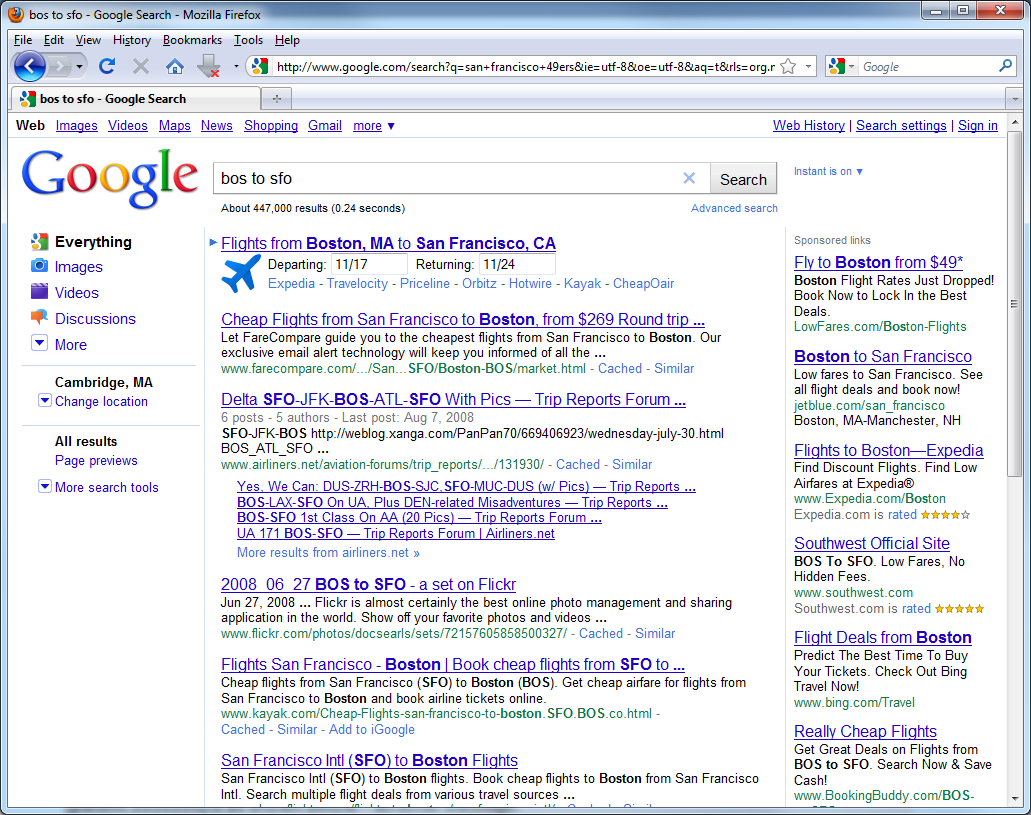This screenshot has width=1031, height=815.
Task: Select the Everything filter icon
Action: click(x=39, y=241)
